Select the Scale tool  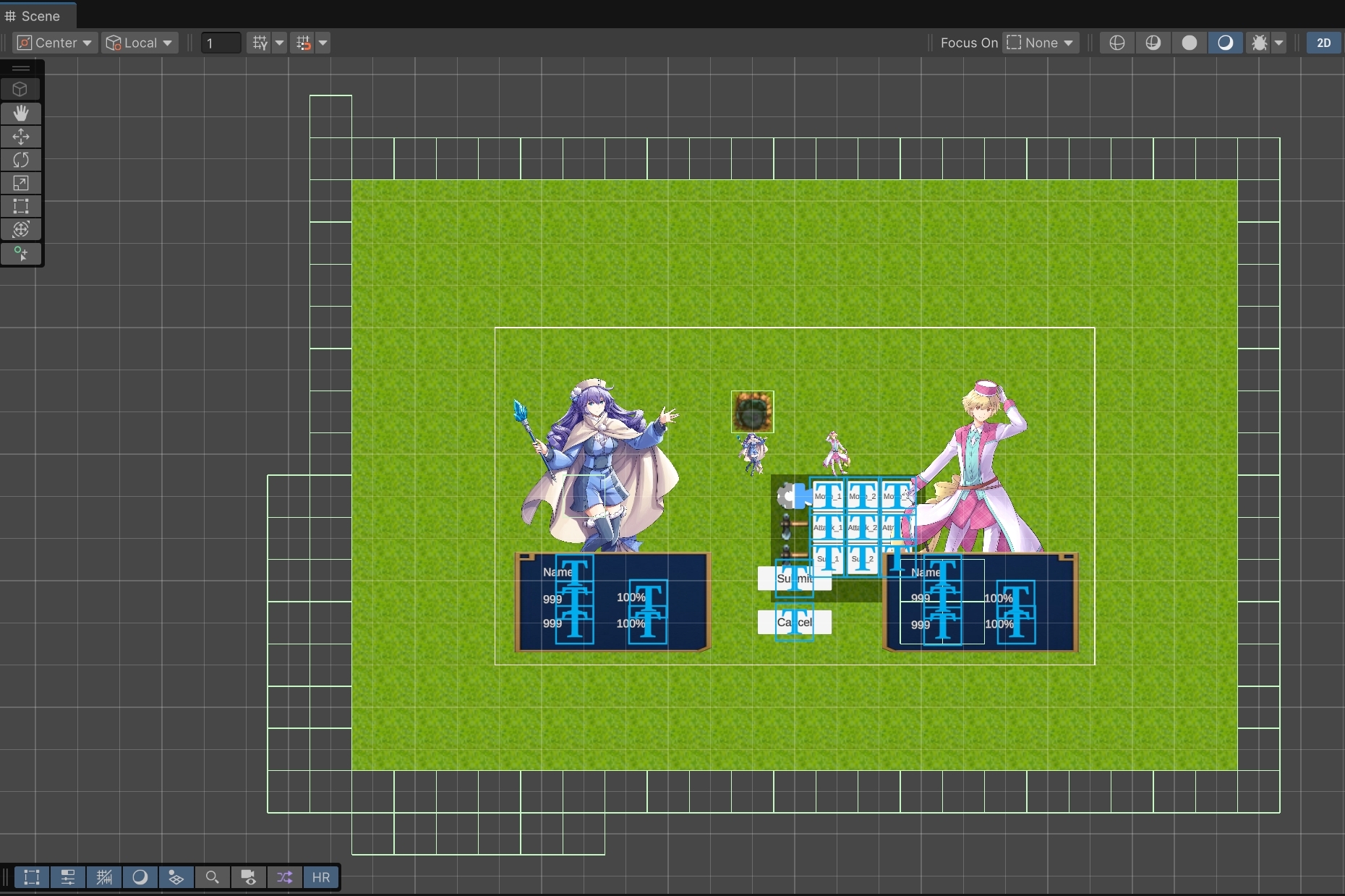click(21, 183)
